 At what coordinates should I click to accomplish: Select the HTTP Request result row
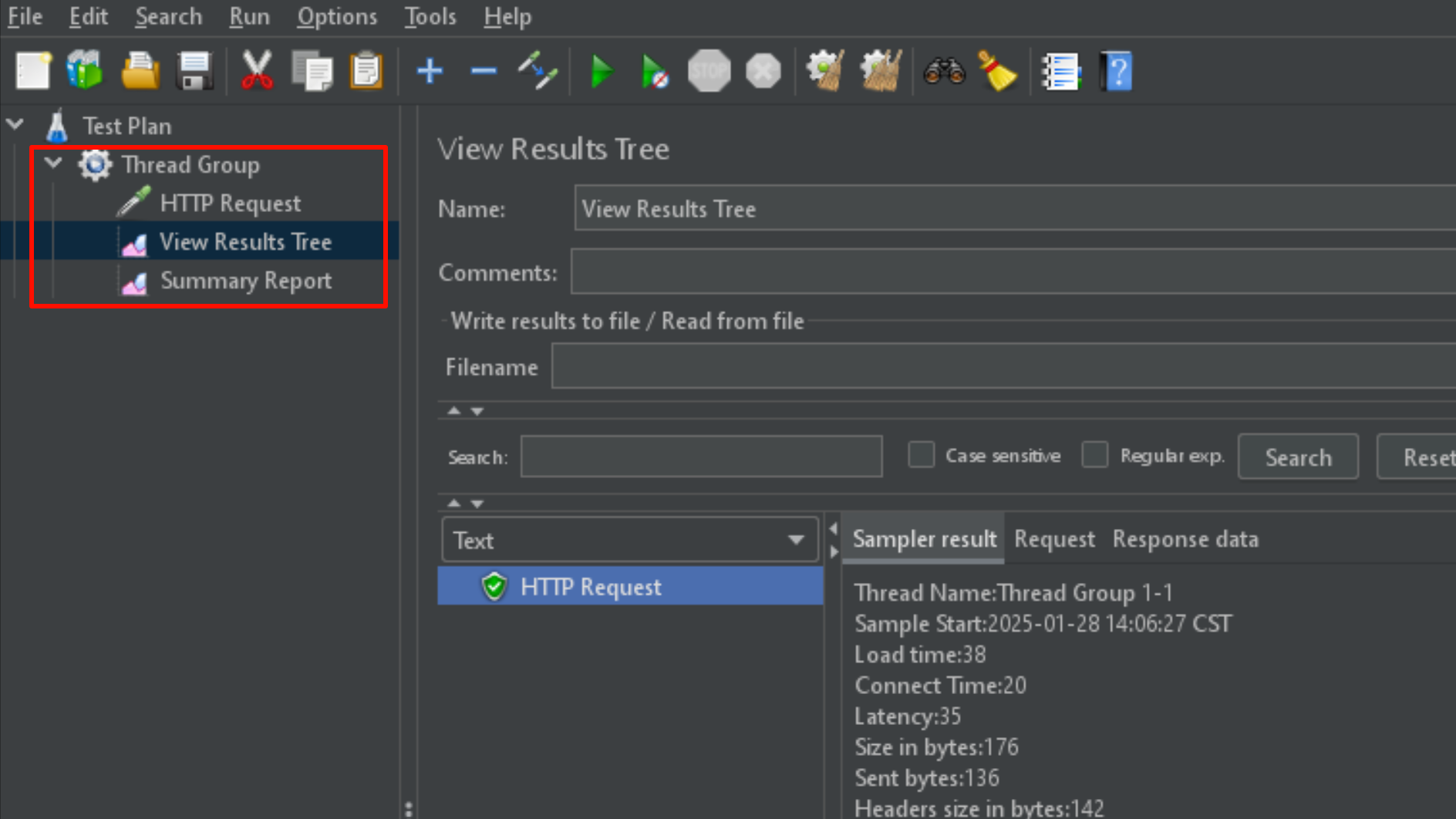point(630,586)
